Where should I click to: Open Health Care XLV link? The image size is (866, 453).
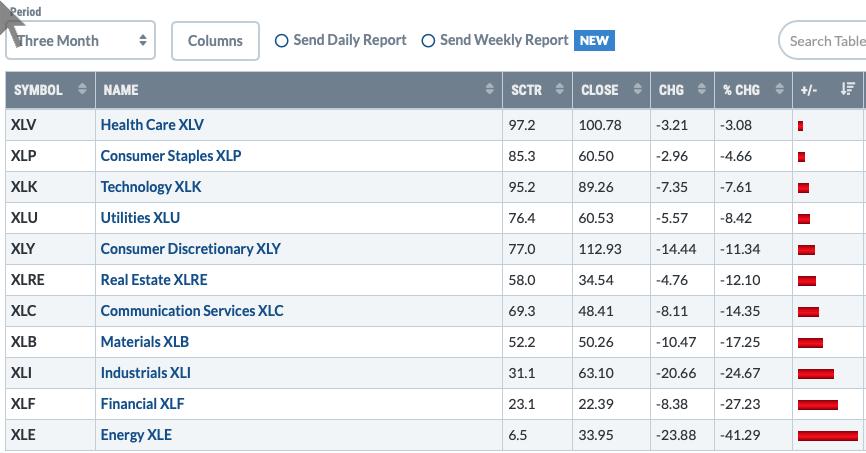tap(152, 125)
